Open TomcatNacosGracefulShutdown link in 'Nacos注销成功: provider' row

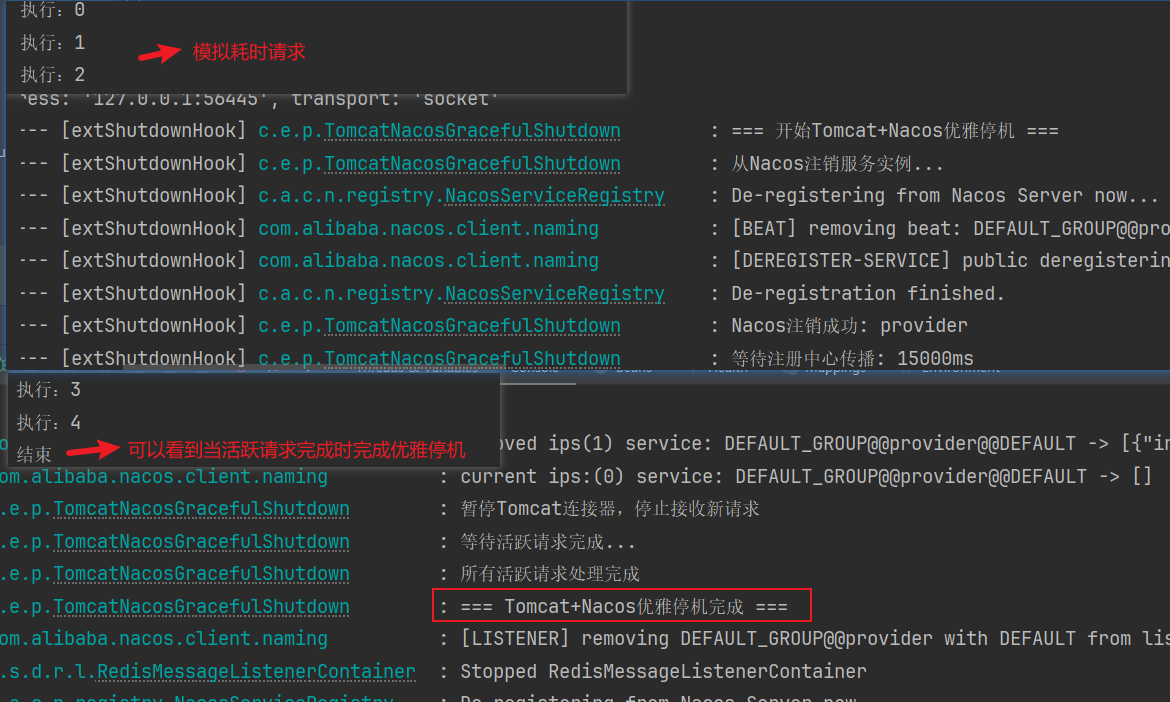coord(472,326)
